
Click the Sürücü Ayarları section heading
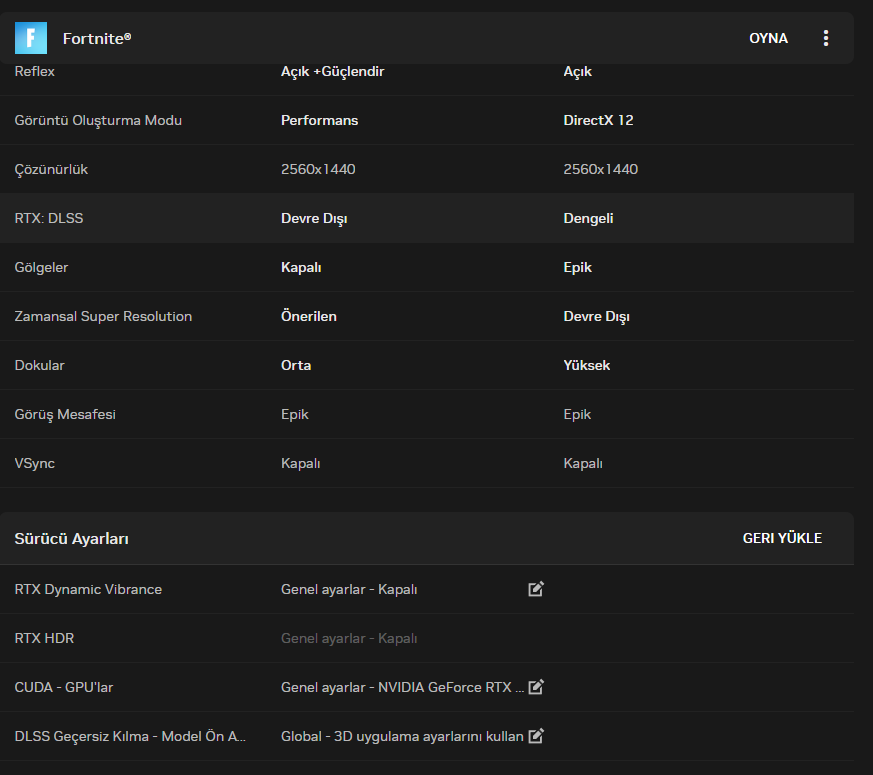coord(71,539)
